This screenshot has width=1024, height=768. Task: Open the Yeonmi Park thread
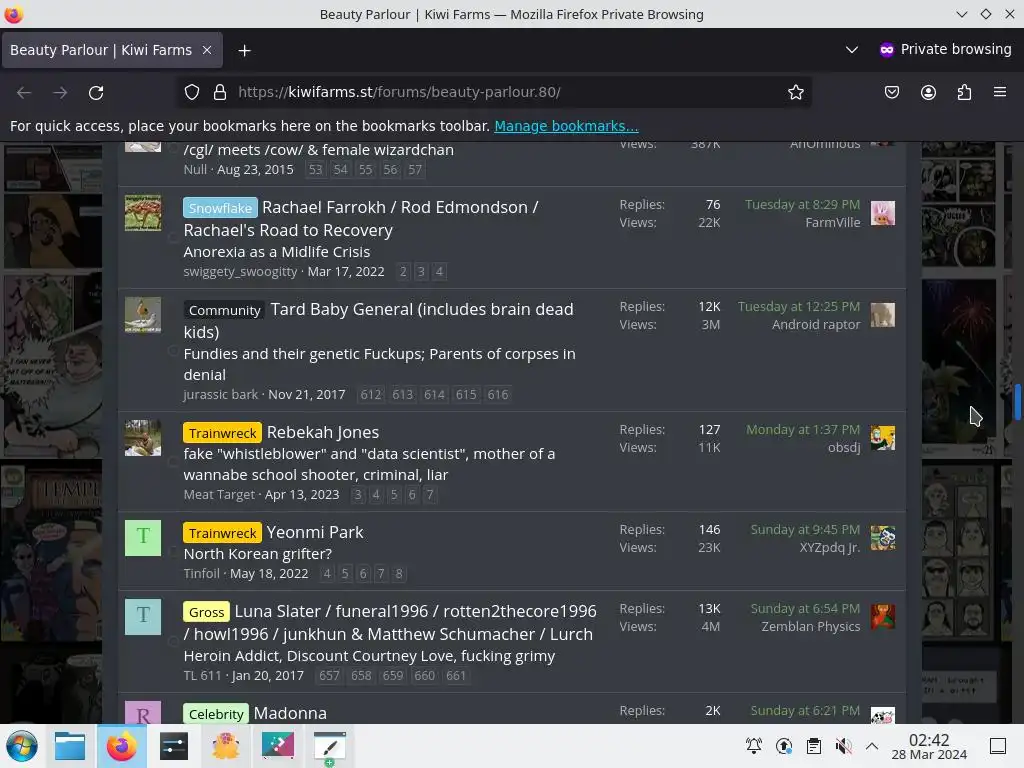tap(315, 532)
